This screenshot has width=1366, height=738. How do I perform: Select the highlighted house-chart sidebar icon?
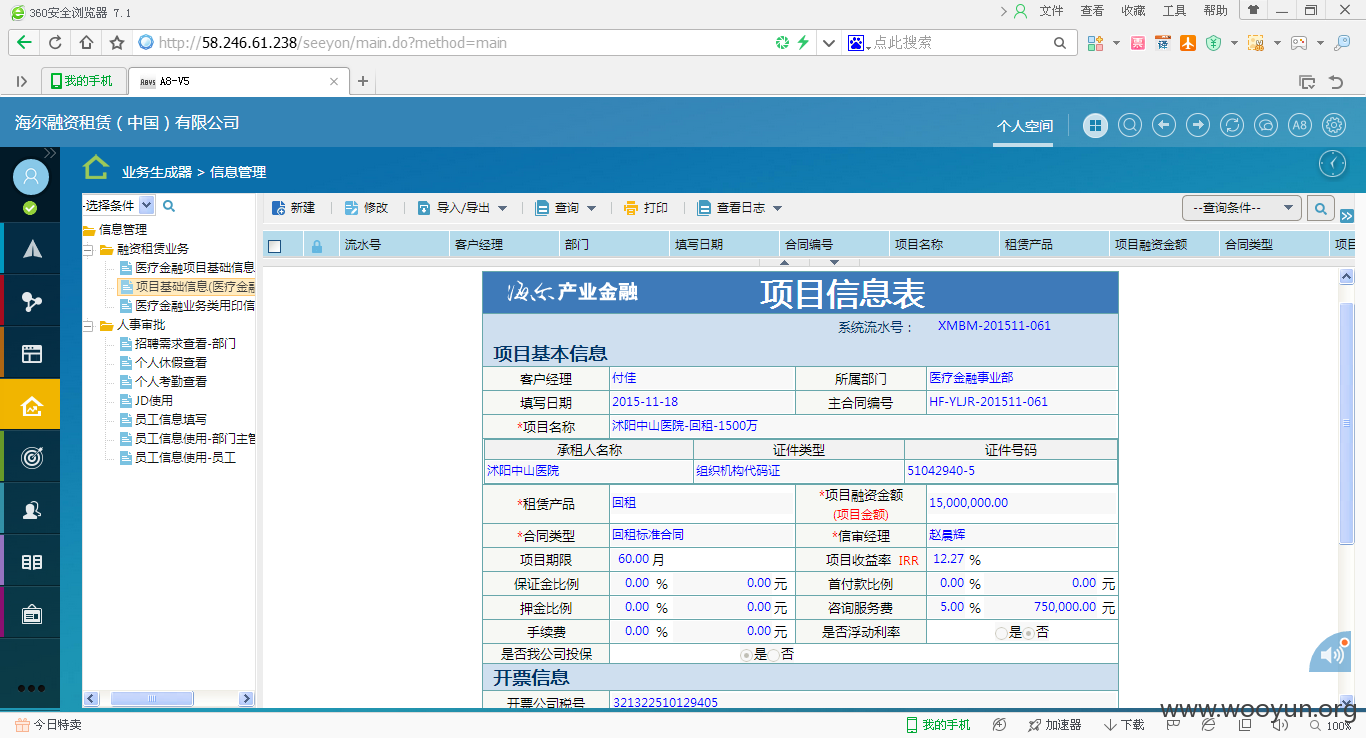(31, 405)
